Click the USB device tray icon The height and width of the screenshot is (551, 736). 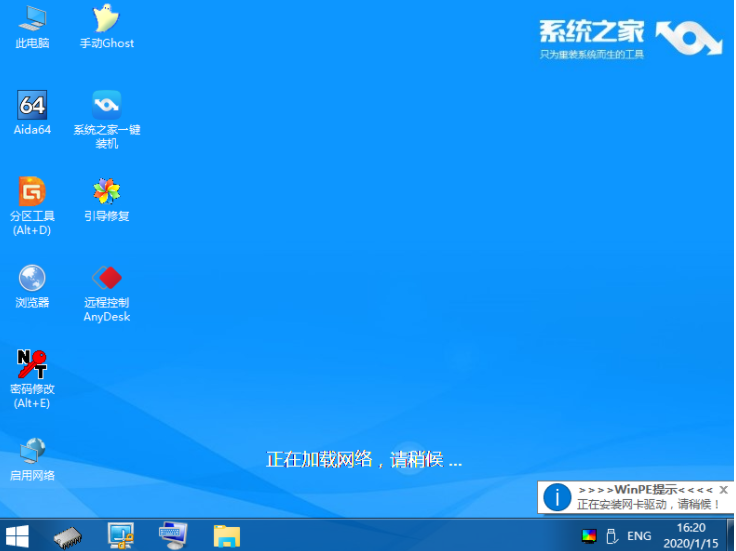tap(611, 536)
